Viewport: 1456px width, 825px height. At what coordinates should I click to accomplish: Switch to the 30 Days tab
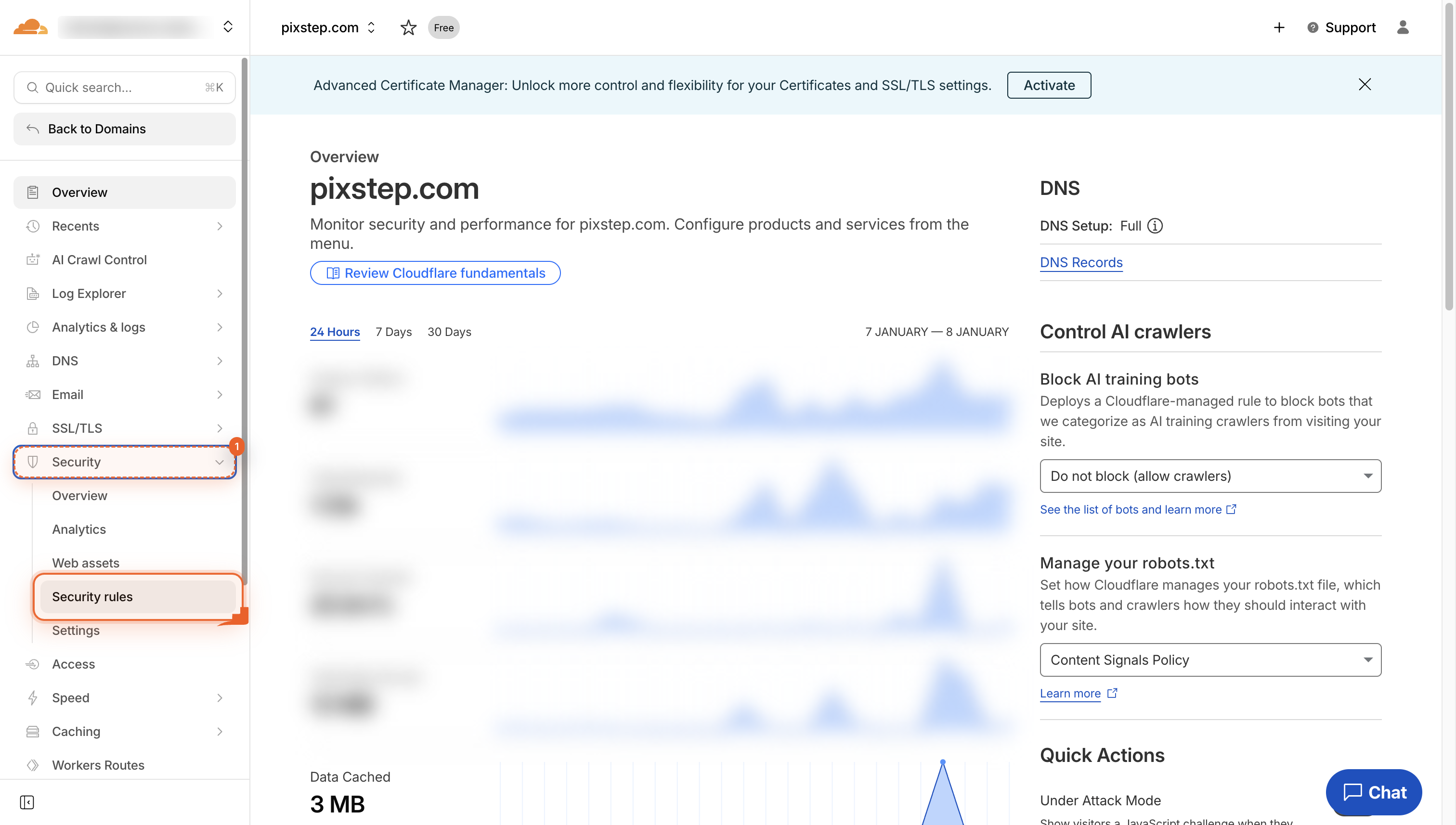449,332
